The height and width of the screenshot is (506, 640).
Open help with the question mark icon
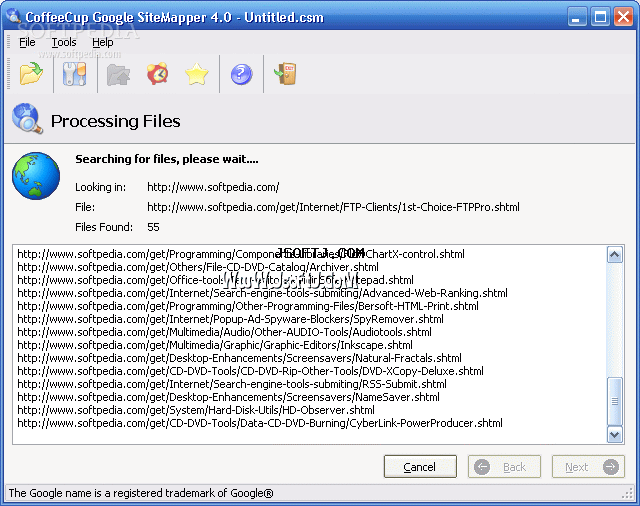click(x=241, y=74)
